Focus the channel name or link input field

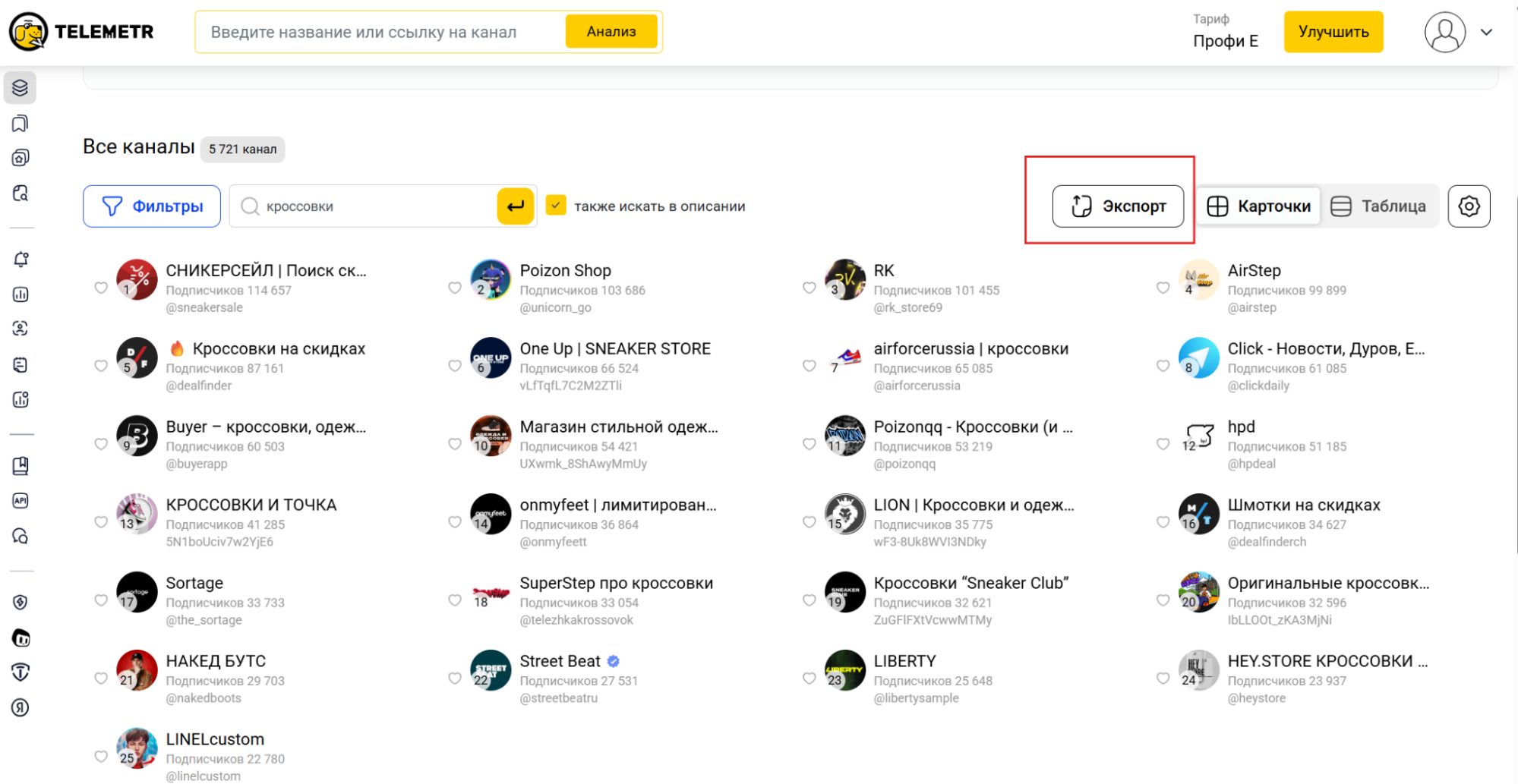(x=380, y=32)
